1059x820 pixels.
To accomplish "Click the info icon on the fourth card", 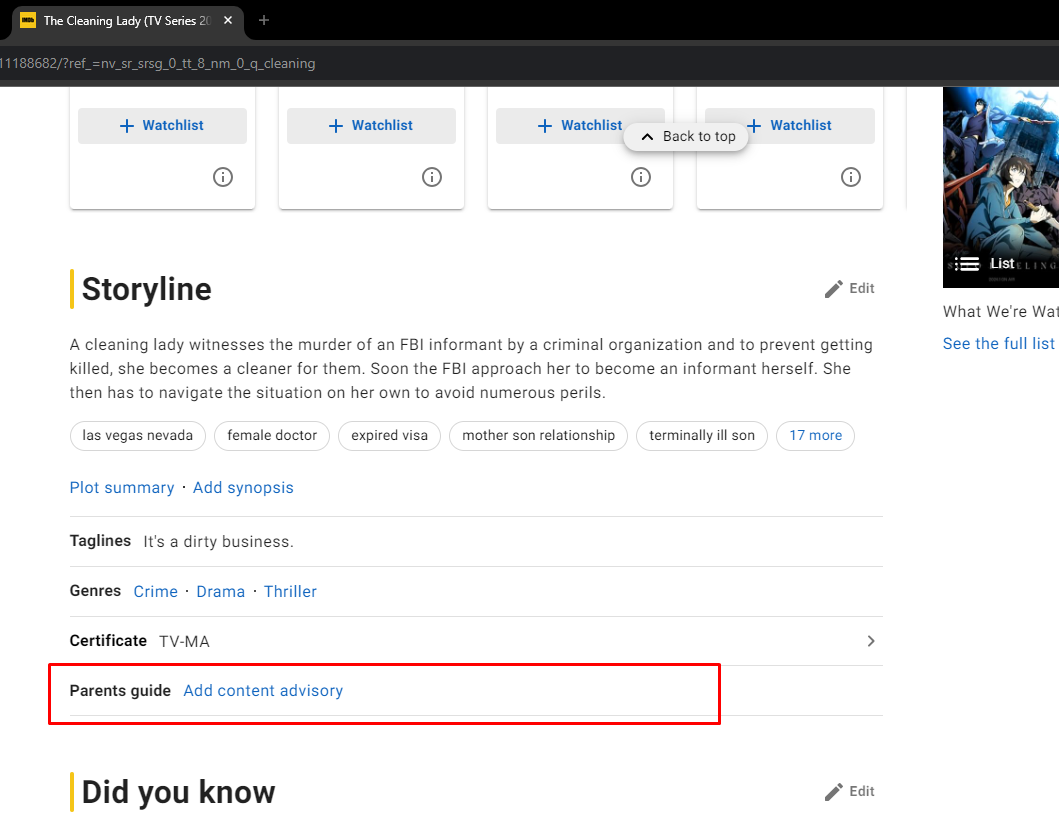I will [850, 177].
